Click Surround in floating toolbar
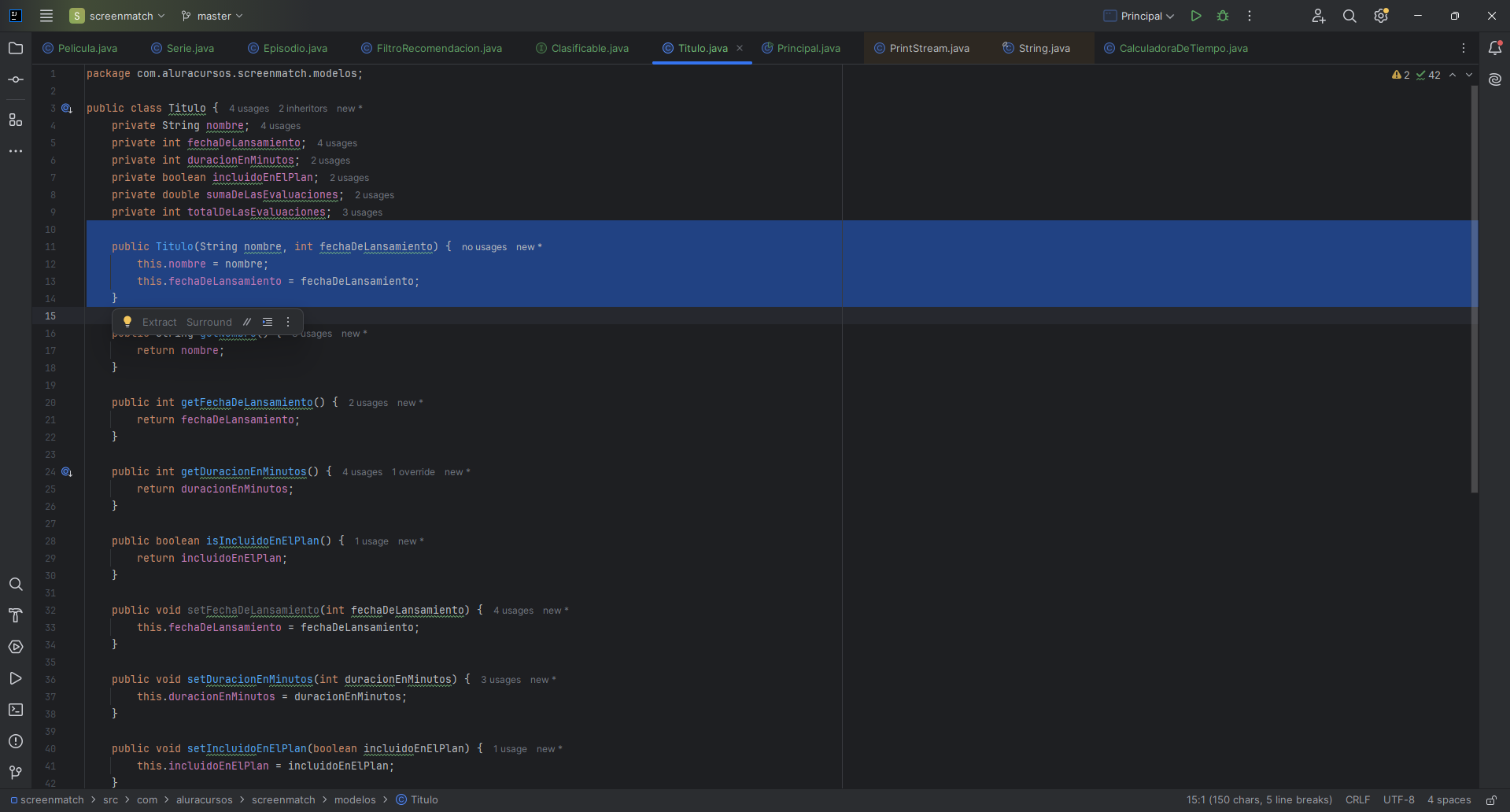The image size is (1510, 812). pyautogui.click(x=209, y=322)
